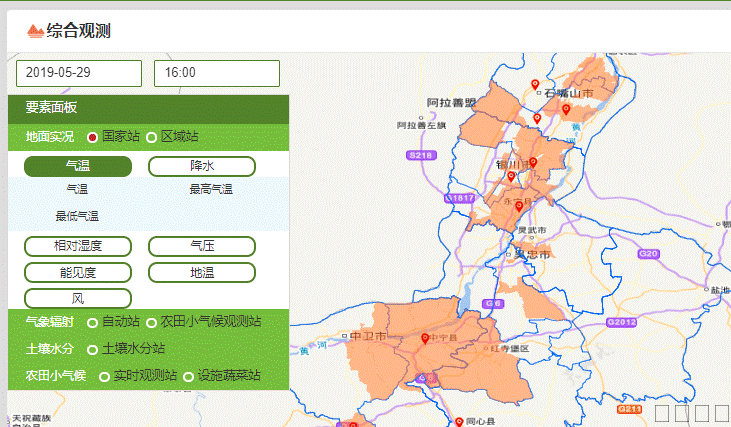
Task: Click the green G20 highway shield
Action: [x=649, y=254]
